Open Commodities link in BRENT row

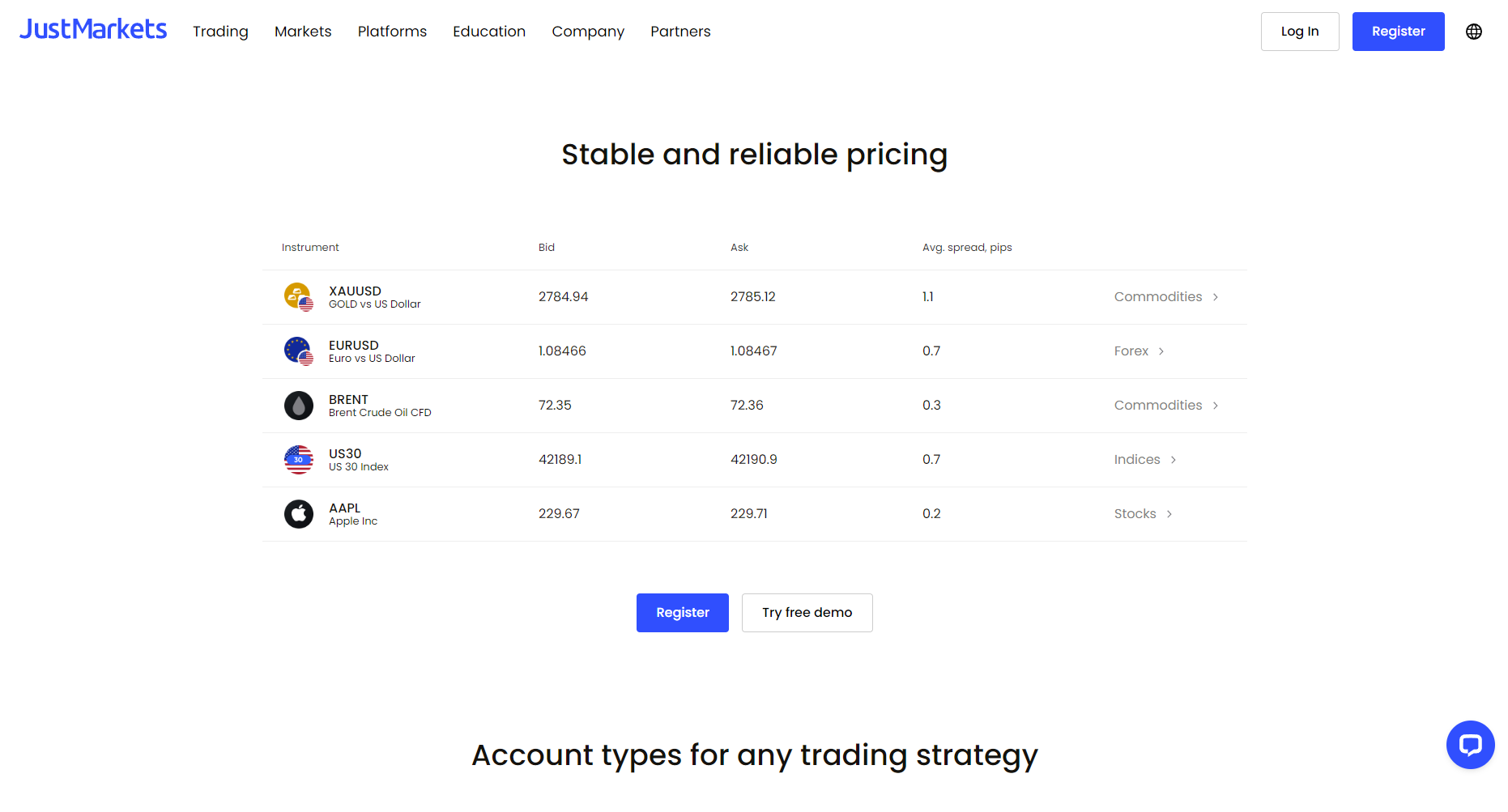click(x=1166, y=406)
